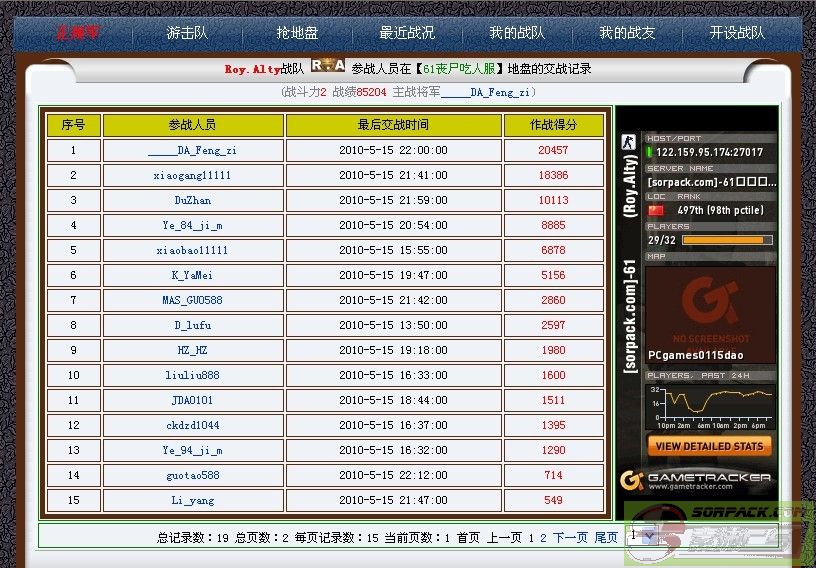Click the red logo in navigation bar
This screenshot has width=816, height=568.
click(78, 32)
